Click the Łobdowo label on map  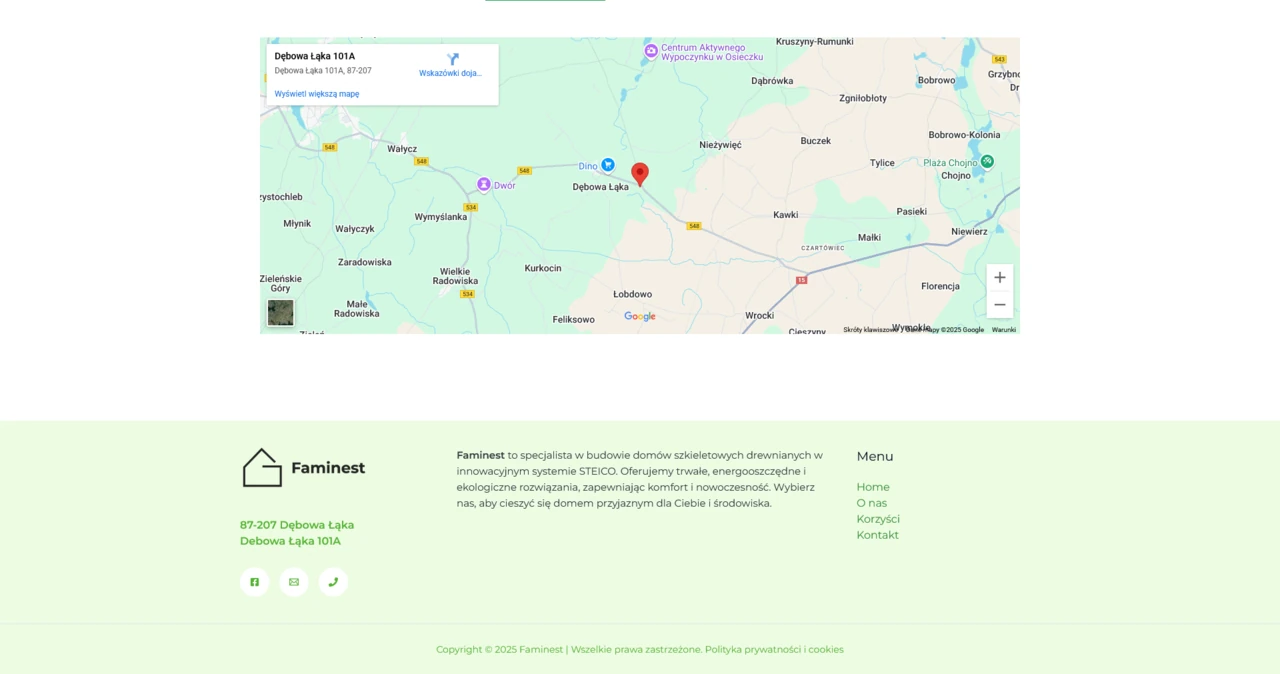pos(633,294)
